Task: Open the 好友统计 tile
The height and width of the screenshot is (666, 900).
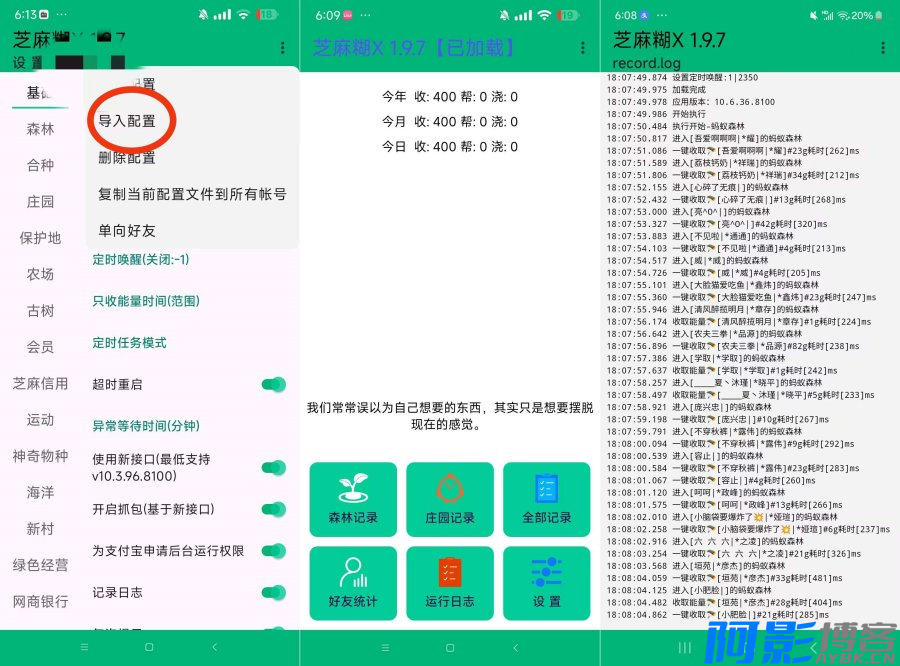Action: (353, 583)
